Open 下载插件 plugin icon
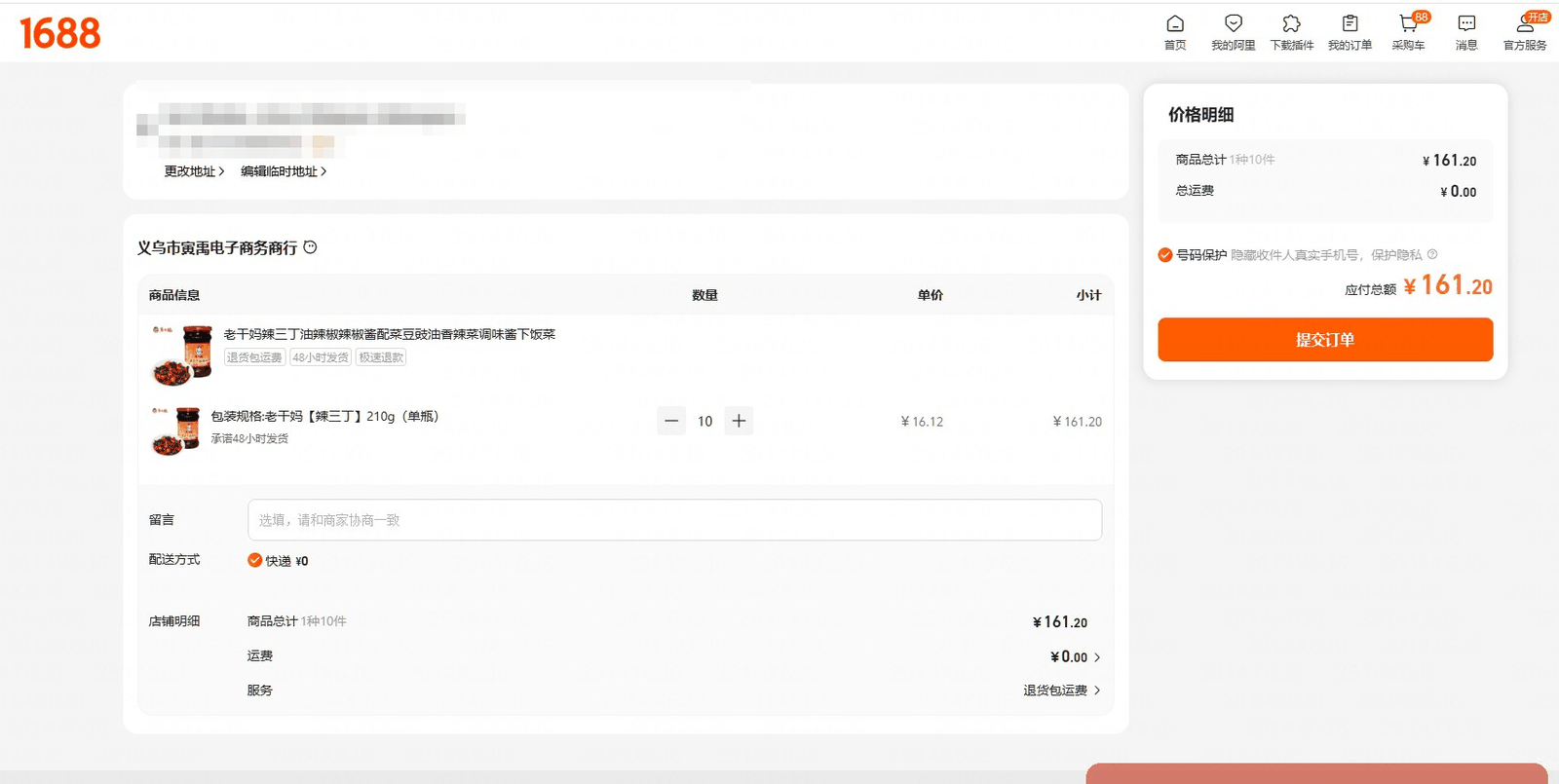1559x784 pixels. point(1292,32)
